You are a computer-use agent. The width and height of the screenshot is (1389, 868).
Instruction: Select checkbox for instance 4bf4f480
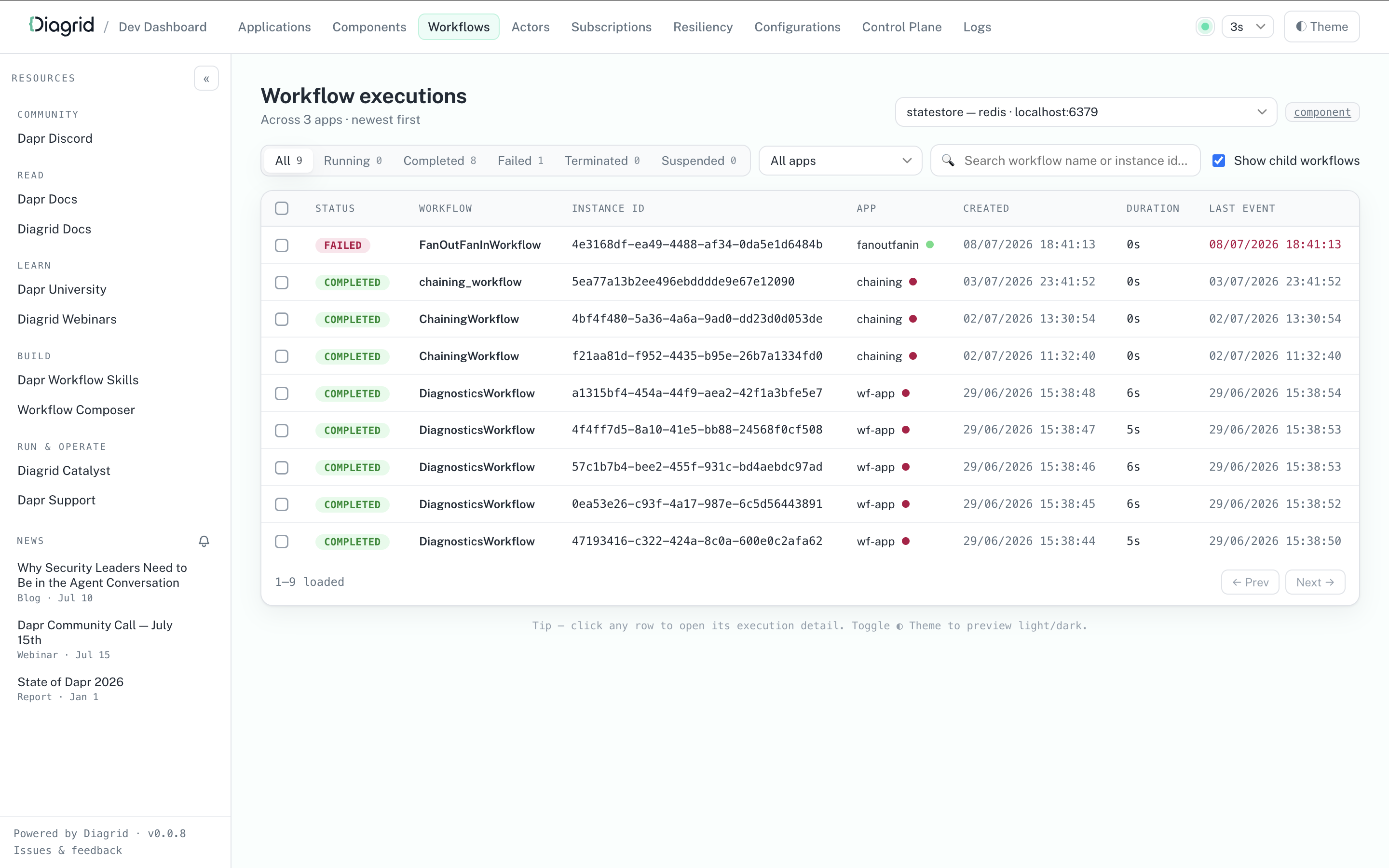[281, 319]
